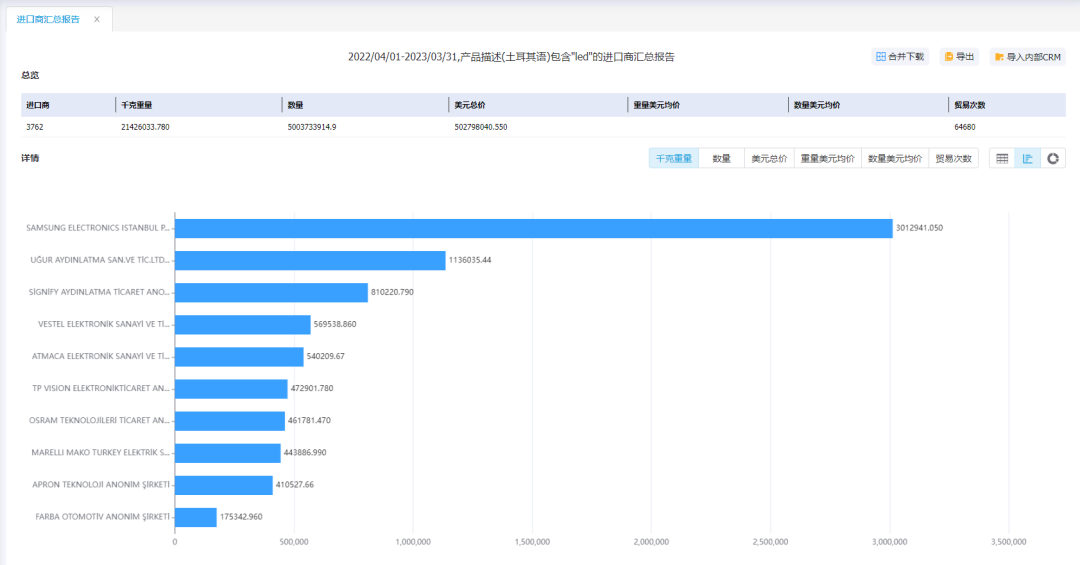Switch to donut chart view icon
Viewport: 1080px width, 565px height.
point(1053,158)
